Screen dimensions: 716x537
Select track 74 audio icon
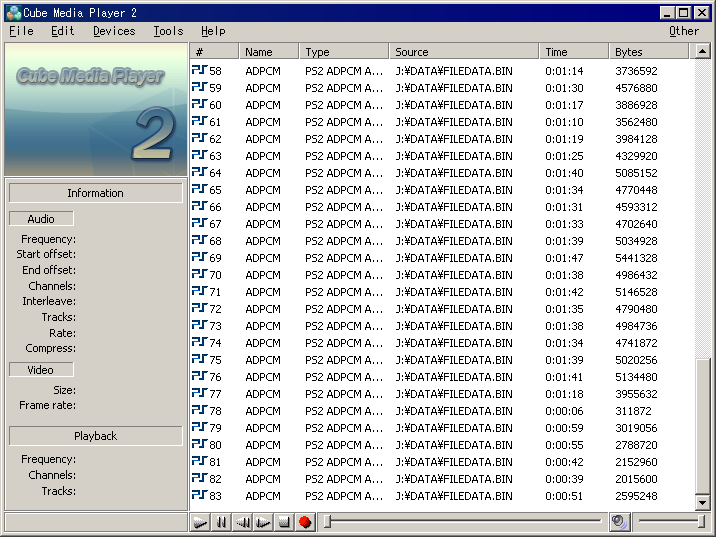(200, 342)
